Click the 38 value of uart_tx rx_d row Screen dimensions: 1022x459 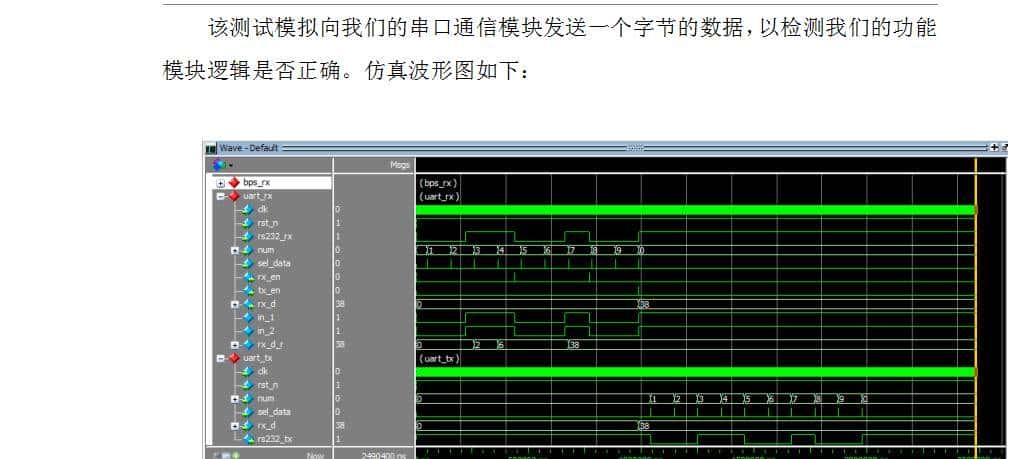click(x=340, y=426)
